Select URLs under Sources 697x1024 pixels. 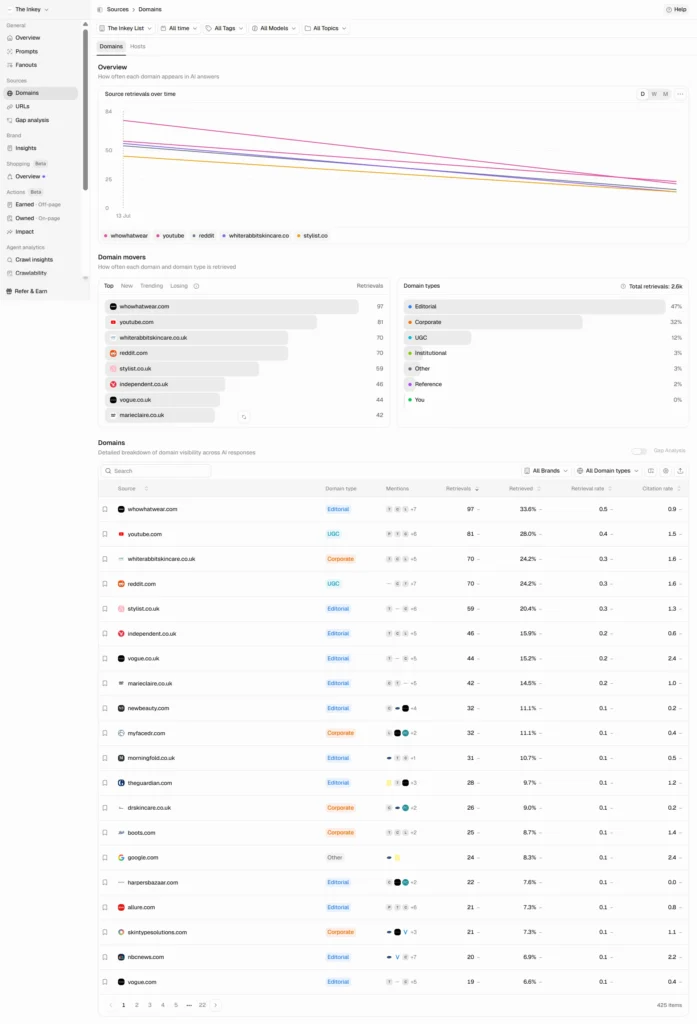click(x=22, y=106)
